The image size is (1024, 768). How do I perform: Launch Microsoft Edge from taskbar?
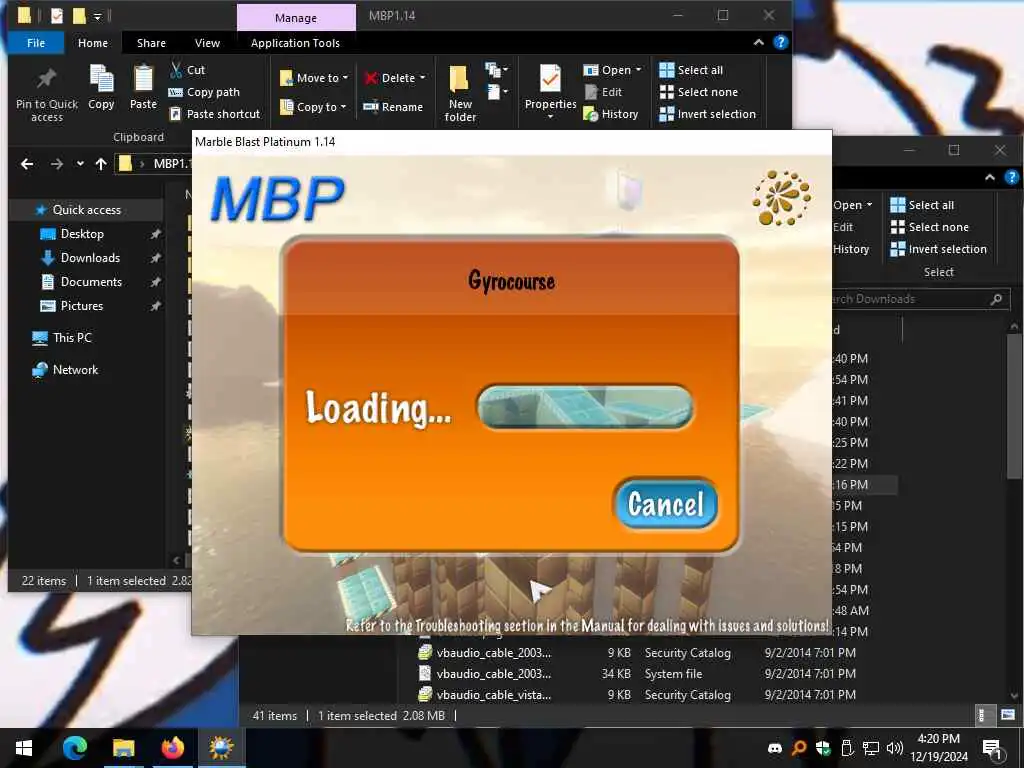(75, 748)
